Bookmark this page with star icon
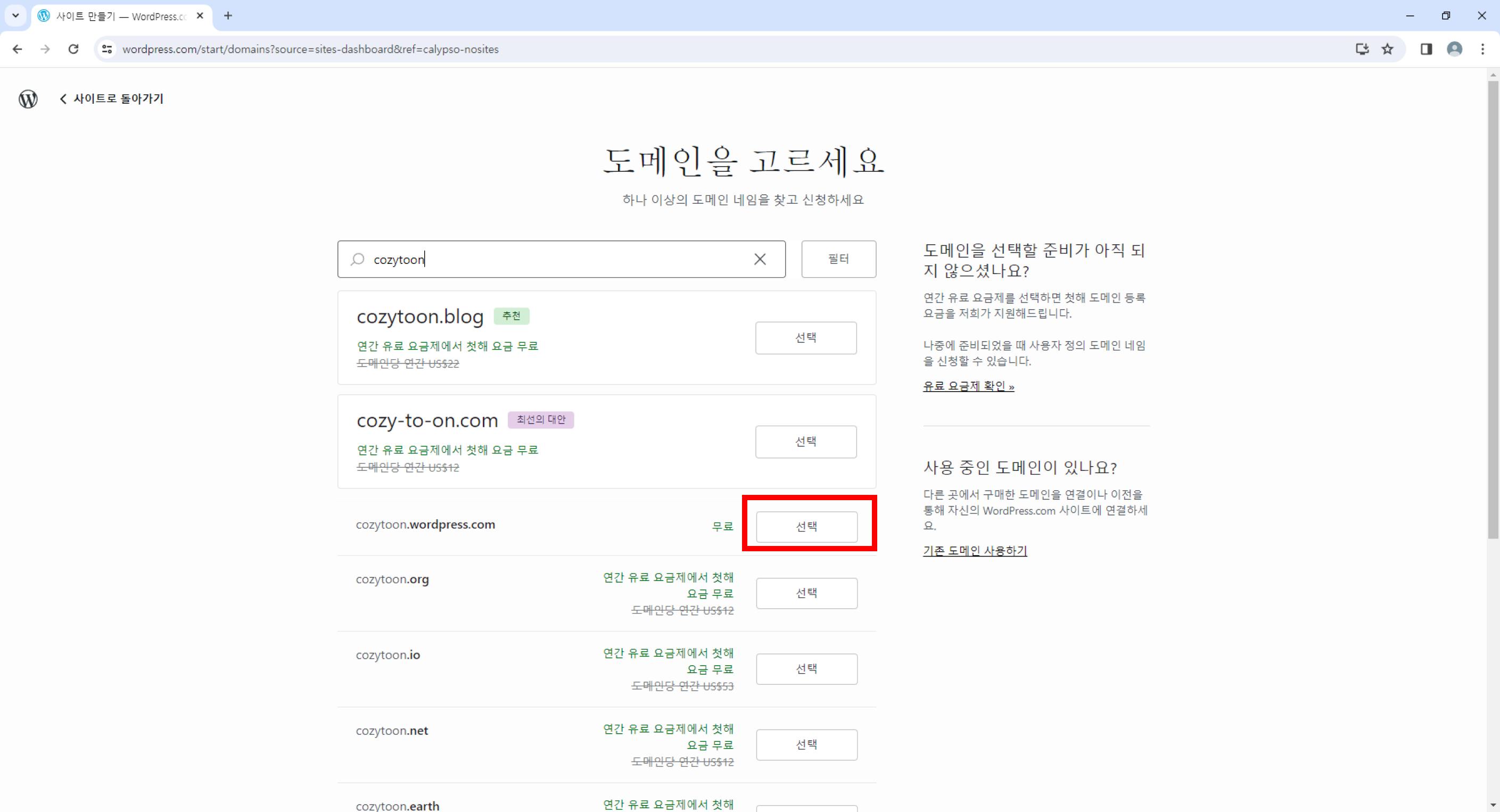1500x812 pixels. click(x=1388, y=49)
